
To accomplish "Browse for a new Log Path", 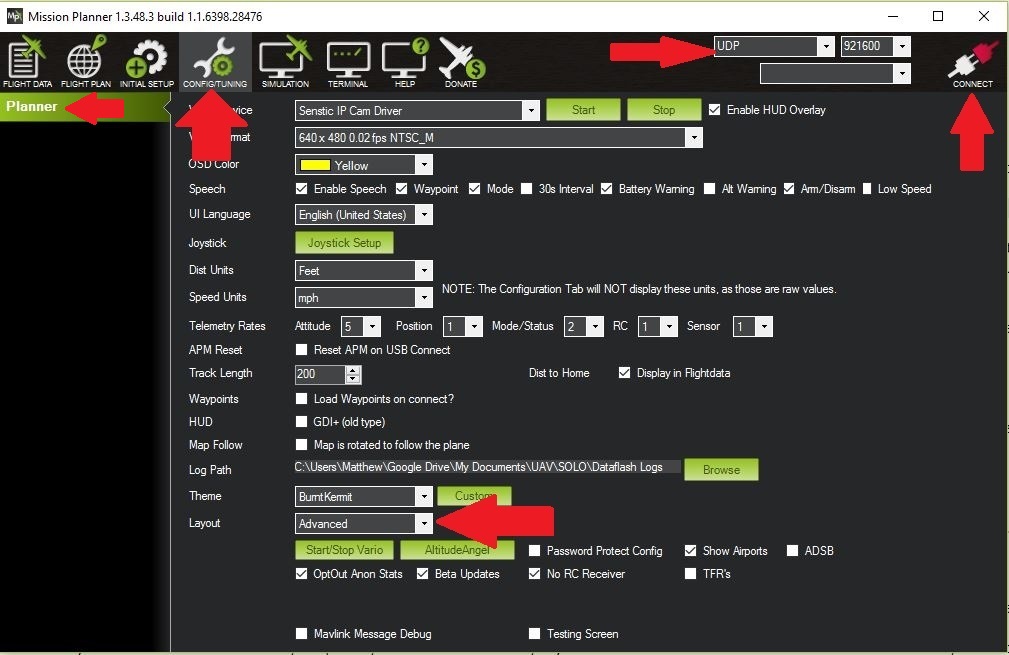I will [x=721, y=469].
